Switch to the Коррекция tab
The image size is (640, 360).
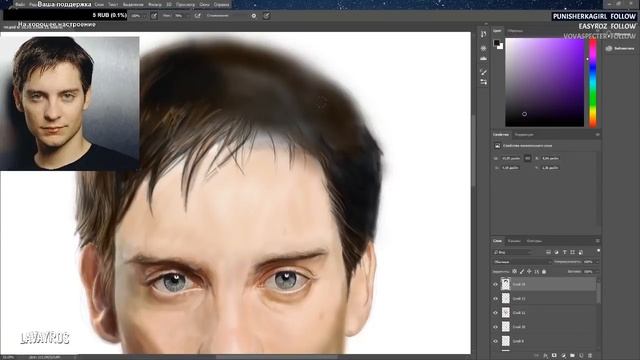[524, 134]
